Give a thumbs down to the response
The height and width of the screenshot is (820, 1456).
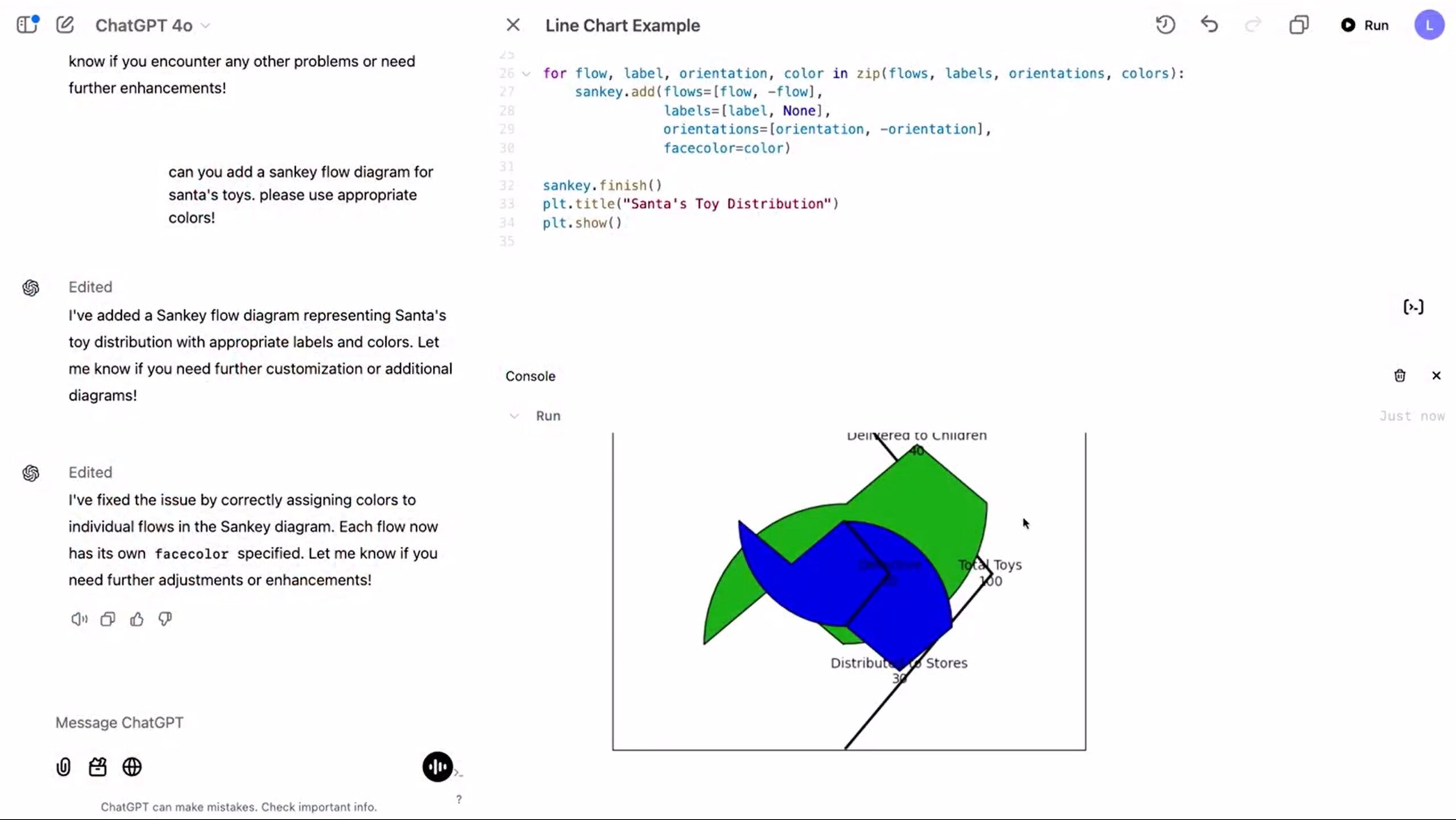point(165,619)
